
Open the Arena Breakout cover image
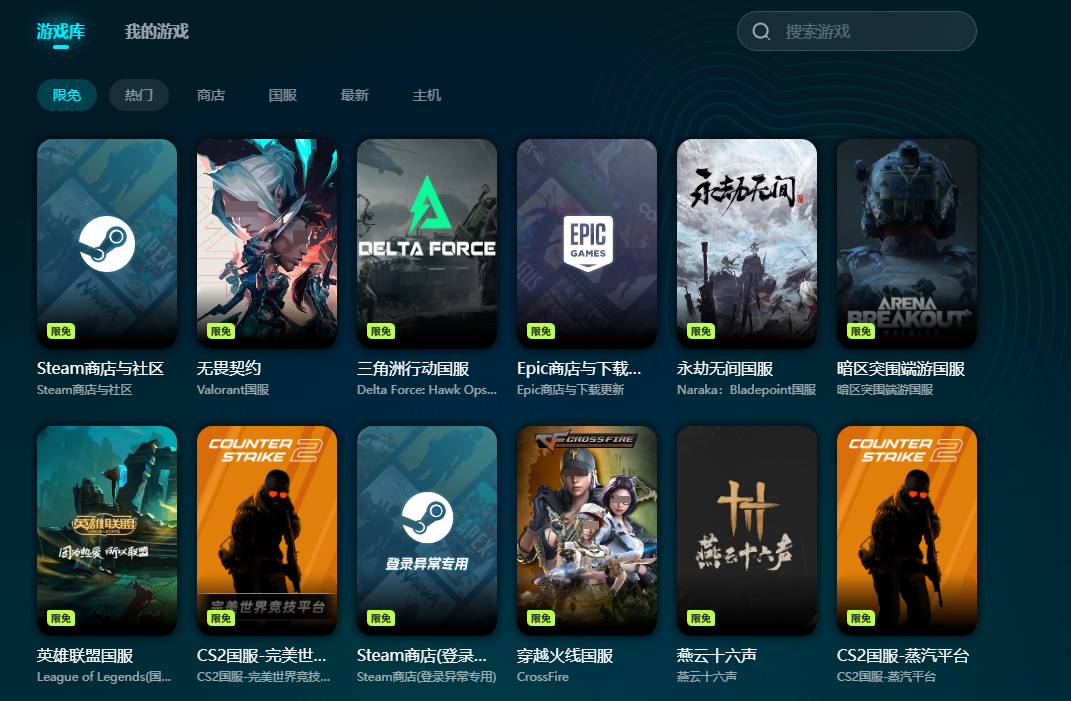pyautogui.click(x=906, y=244)
